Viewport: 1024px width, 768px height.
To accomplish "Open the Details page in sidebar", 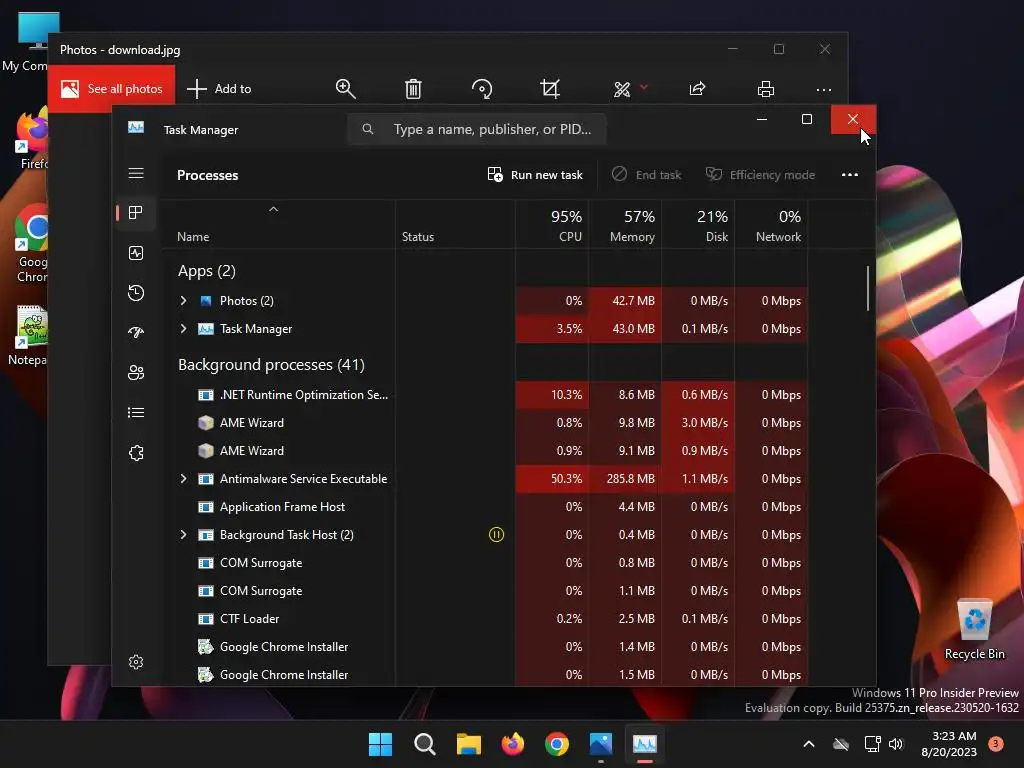I will point(136,412).
